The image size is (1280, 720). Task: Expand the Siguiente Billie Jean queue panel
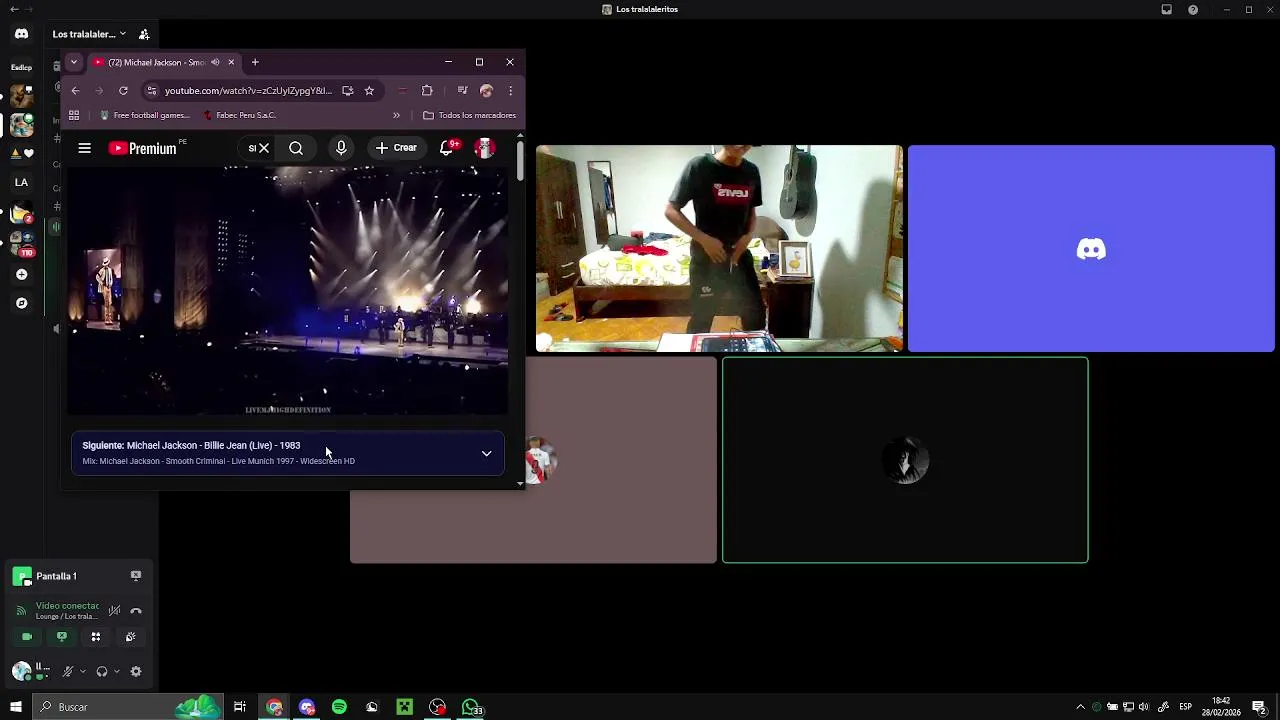coord(487,453)
